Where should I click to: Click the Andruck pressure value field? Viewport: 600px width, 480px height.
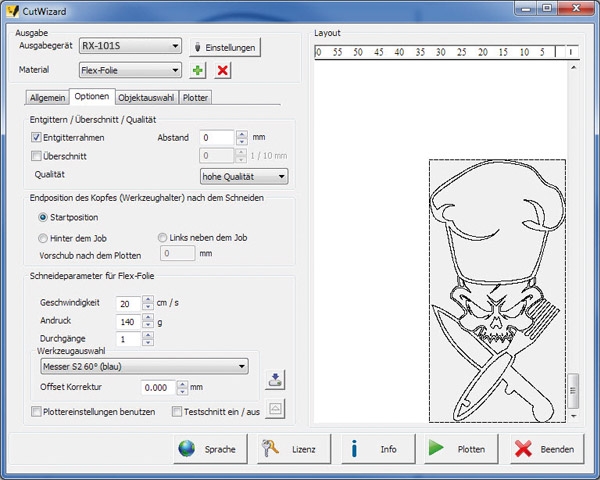coord(127,322)
